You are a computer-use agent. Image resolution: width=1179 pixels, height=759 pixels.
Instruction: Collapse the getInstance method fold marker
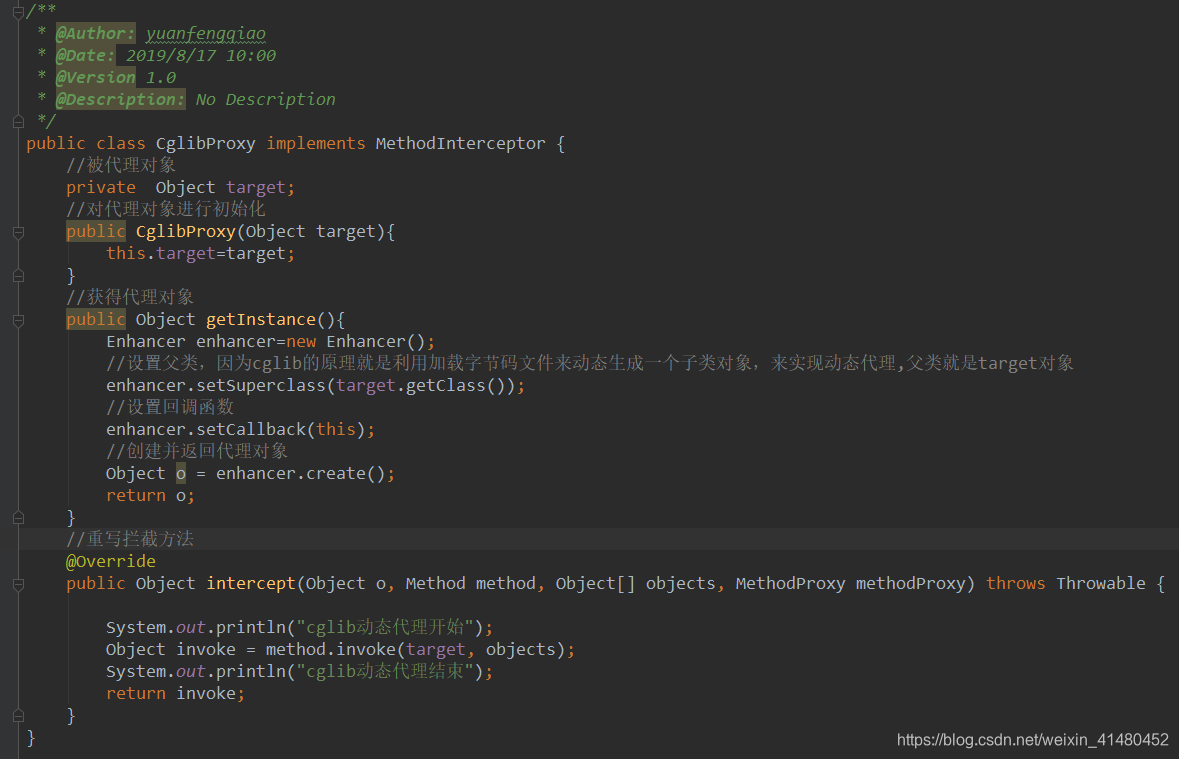coord(19,320)
